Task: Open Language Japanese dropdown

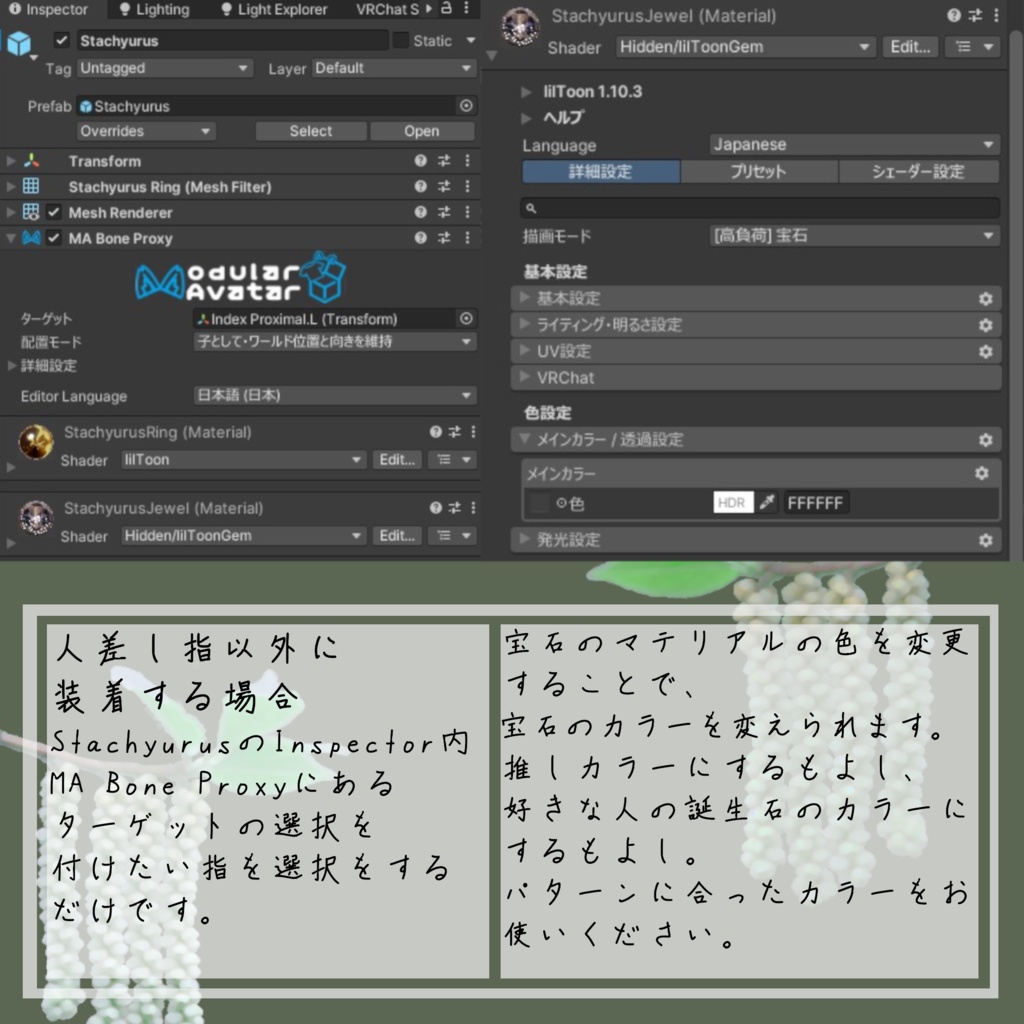Action: (x=854, y=144)
